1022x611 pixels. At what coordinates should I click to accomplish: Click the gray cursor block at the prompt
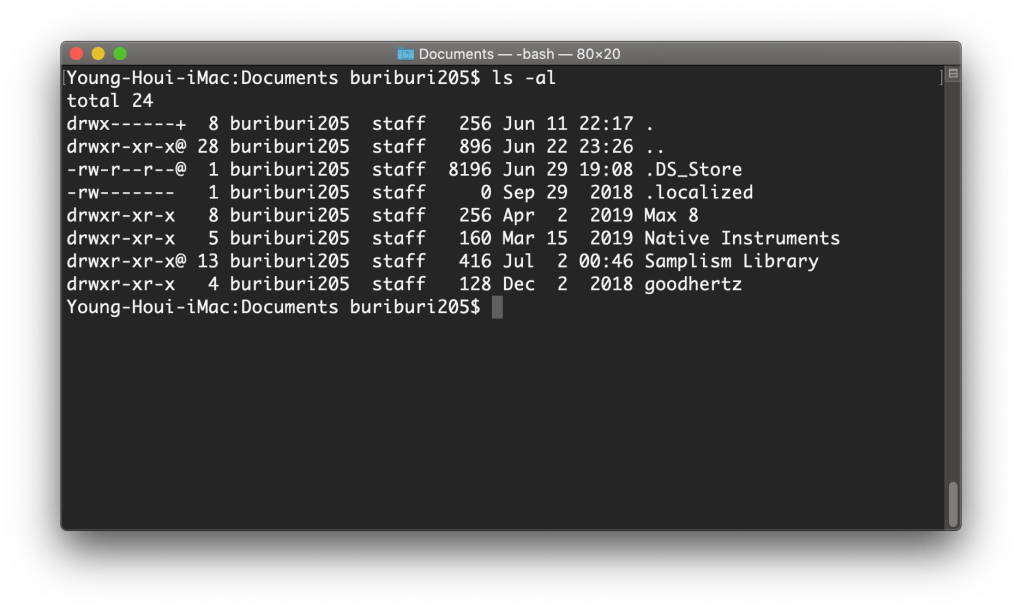point(497,307)
